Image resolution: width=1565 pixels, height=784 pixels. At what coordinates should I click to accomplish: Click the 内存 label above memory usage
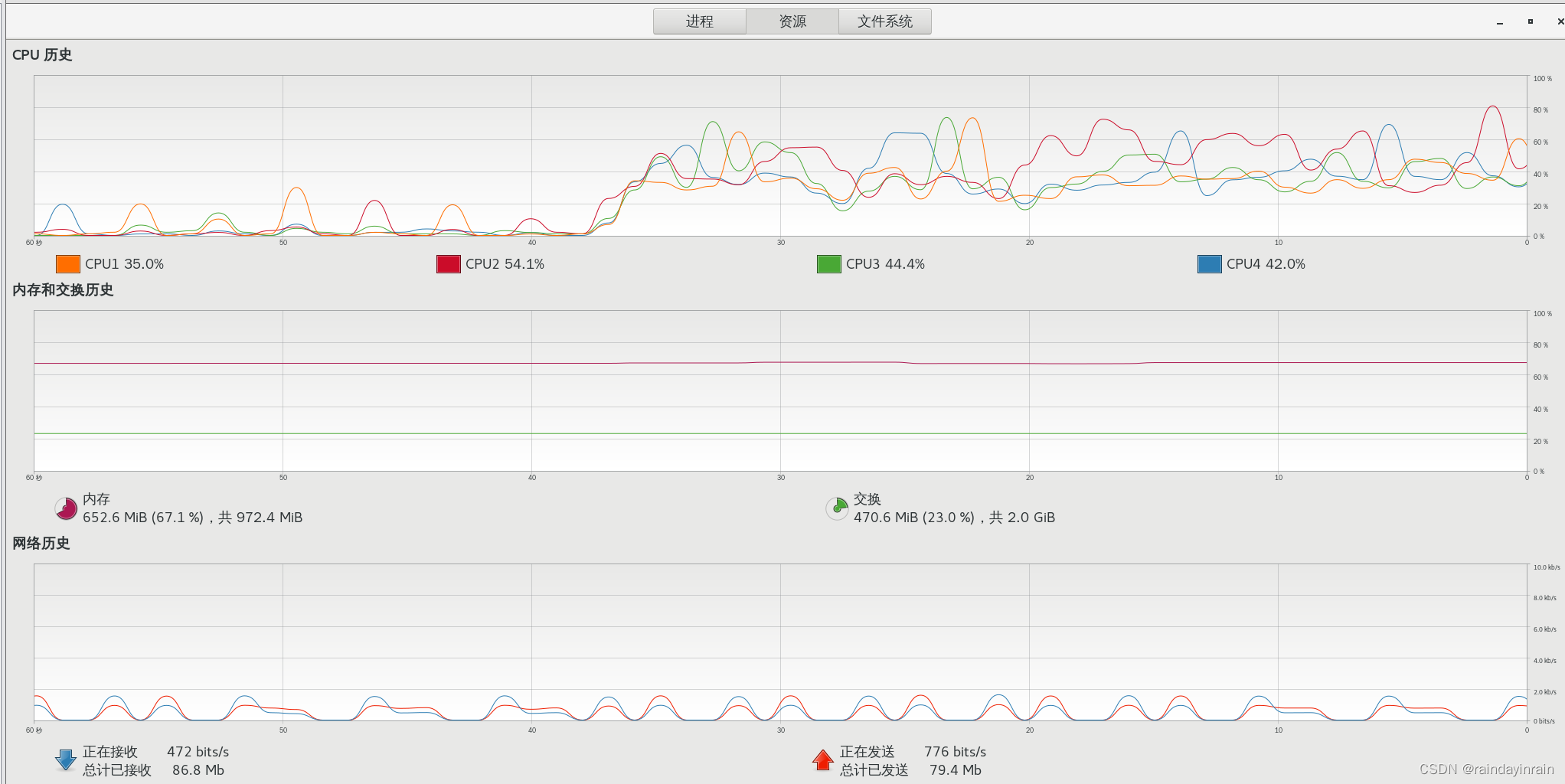[x=96, y=499]
